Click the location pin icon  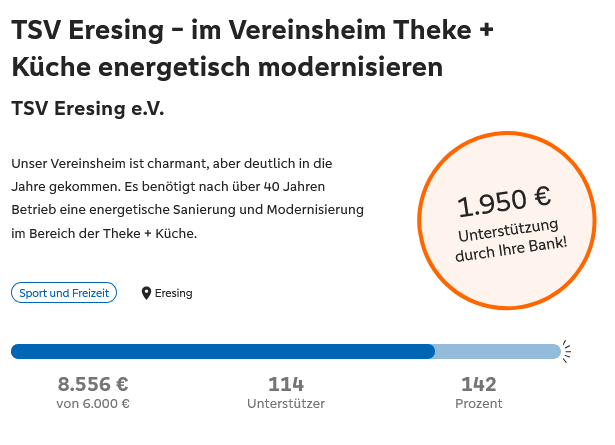click(x=146, y=293)
